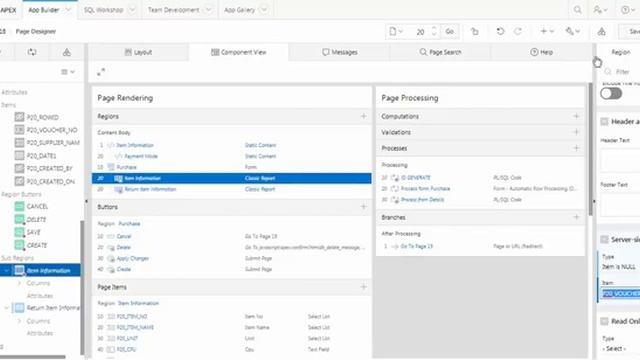Click the page lock icon in toolbar

point(475,31)
